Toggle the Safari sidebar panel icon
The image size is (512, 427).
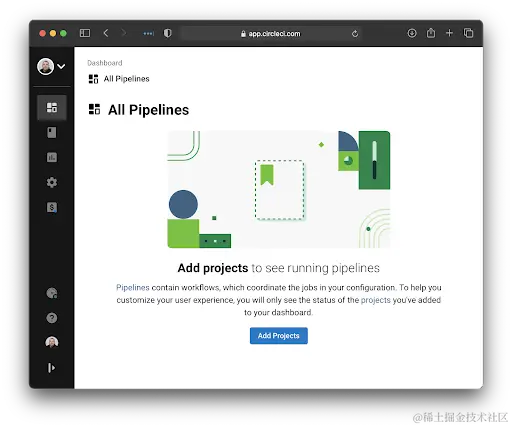coord(85,33)
